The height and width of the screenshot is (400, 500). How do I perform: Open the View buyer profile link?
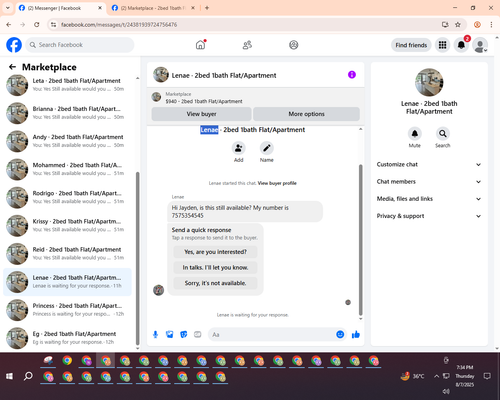coord(277,183)
